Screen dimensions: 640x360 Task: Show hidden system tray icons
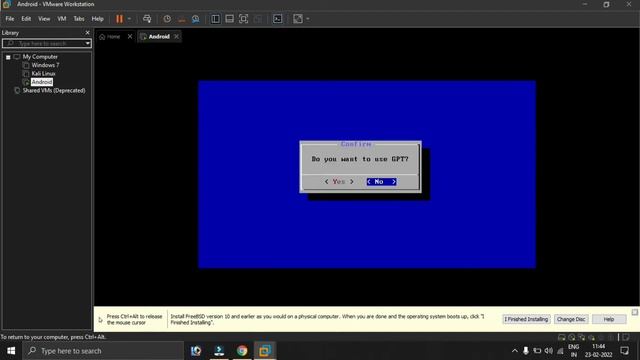[x=515, y=351]
